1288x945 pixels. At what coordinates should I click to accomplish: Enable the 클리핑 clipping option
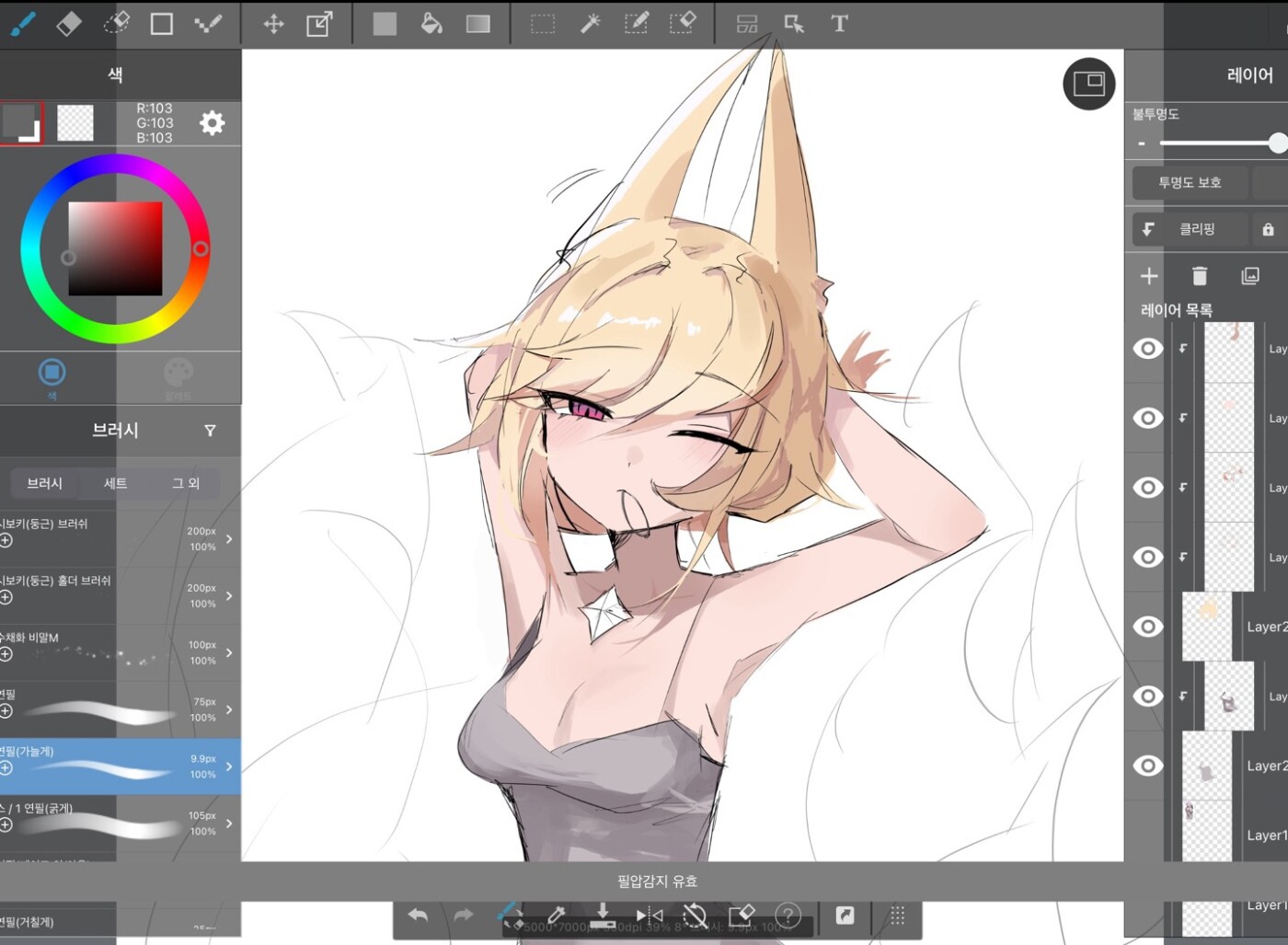[1190, 229]
